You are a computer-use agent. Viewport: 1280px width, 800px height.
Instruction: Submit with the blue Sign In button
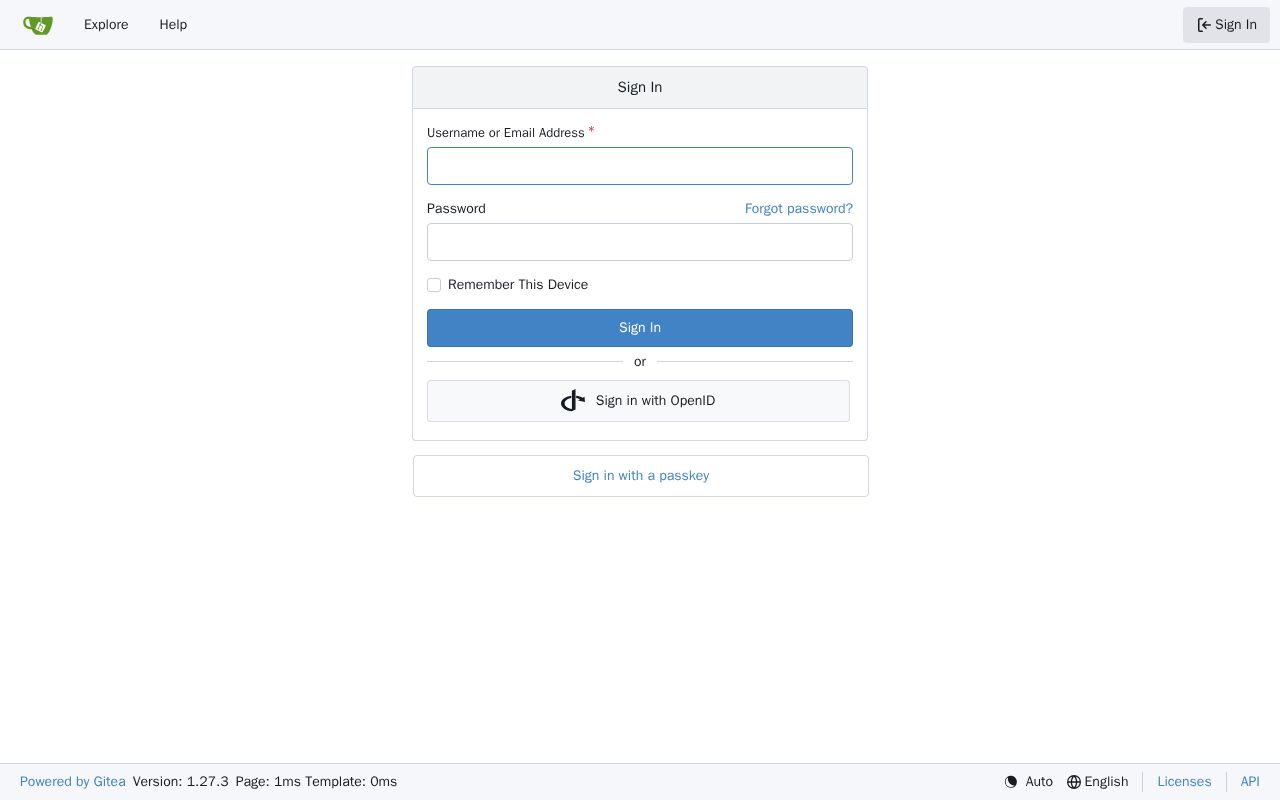click(640, 328)
